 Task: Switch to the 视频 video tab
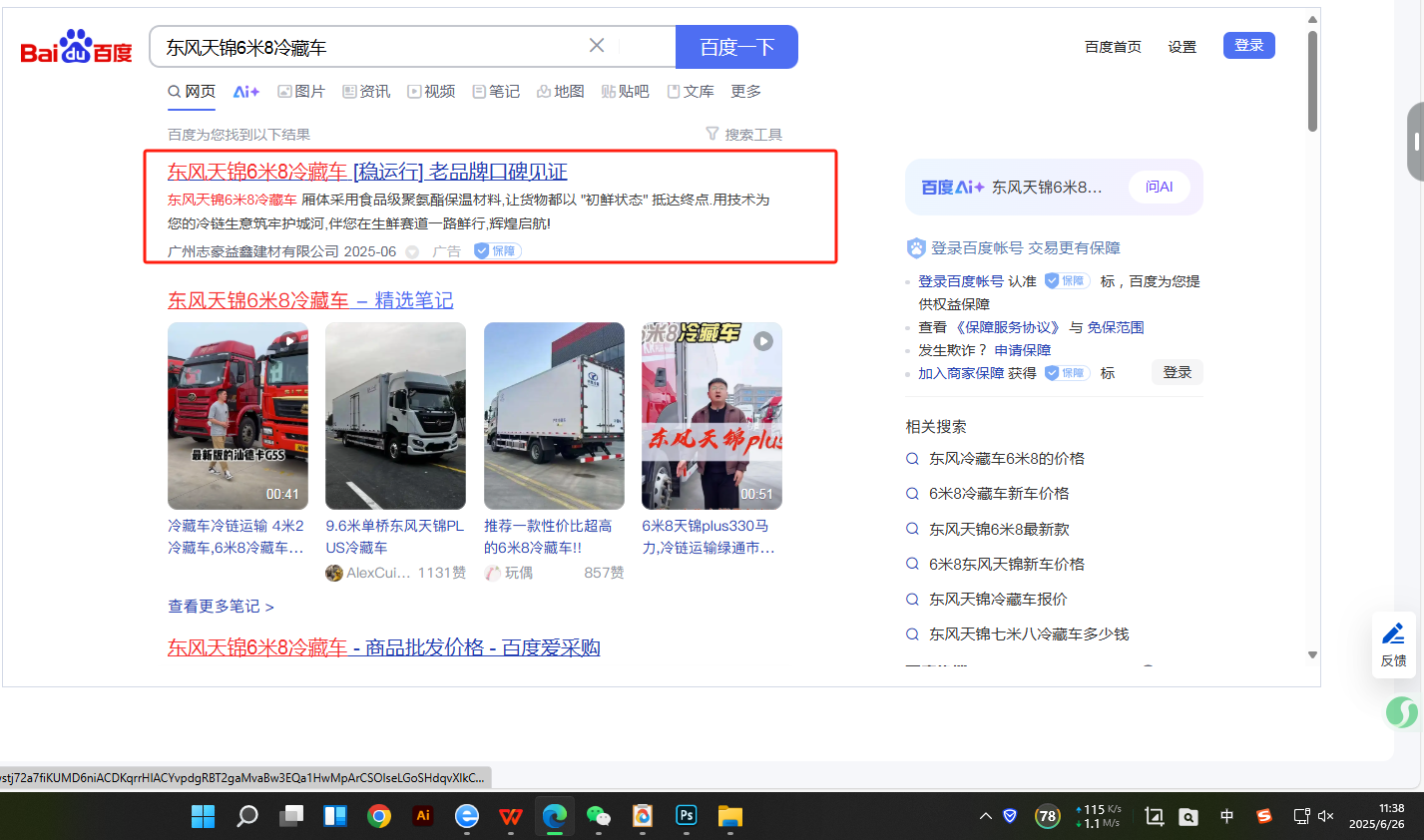pos(431,92)
